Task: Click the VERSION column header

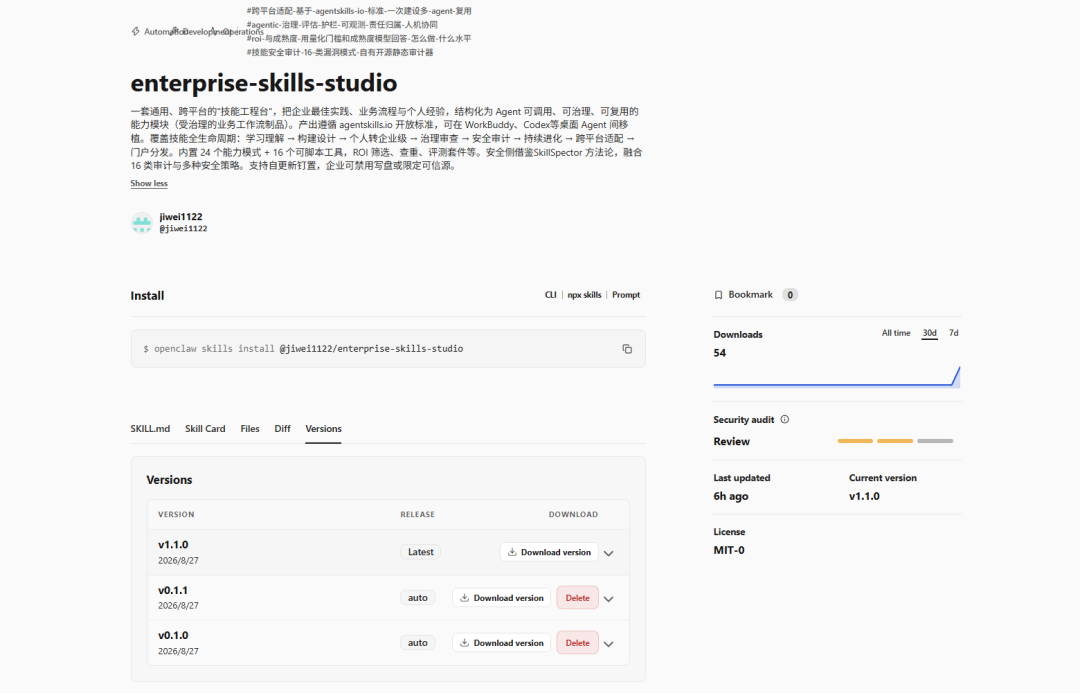Action: tap(176, 515)
